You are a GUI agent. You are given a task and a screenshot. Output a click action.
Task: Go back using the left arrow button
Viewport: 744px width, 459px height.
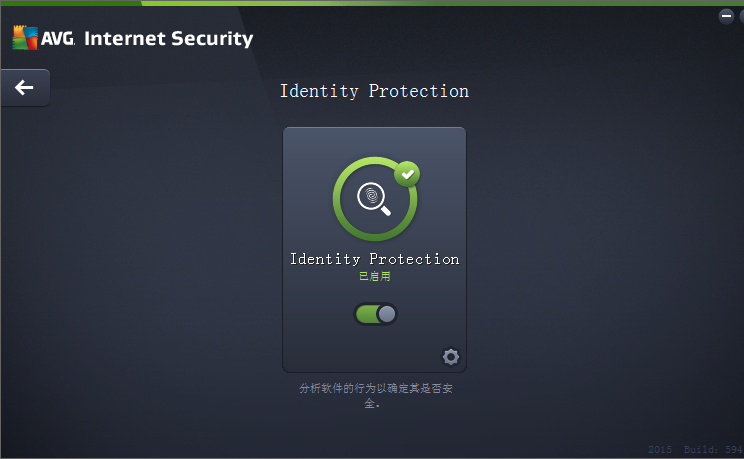25,87
